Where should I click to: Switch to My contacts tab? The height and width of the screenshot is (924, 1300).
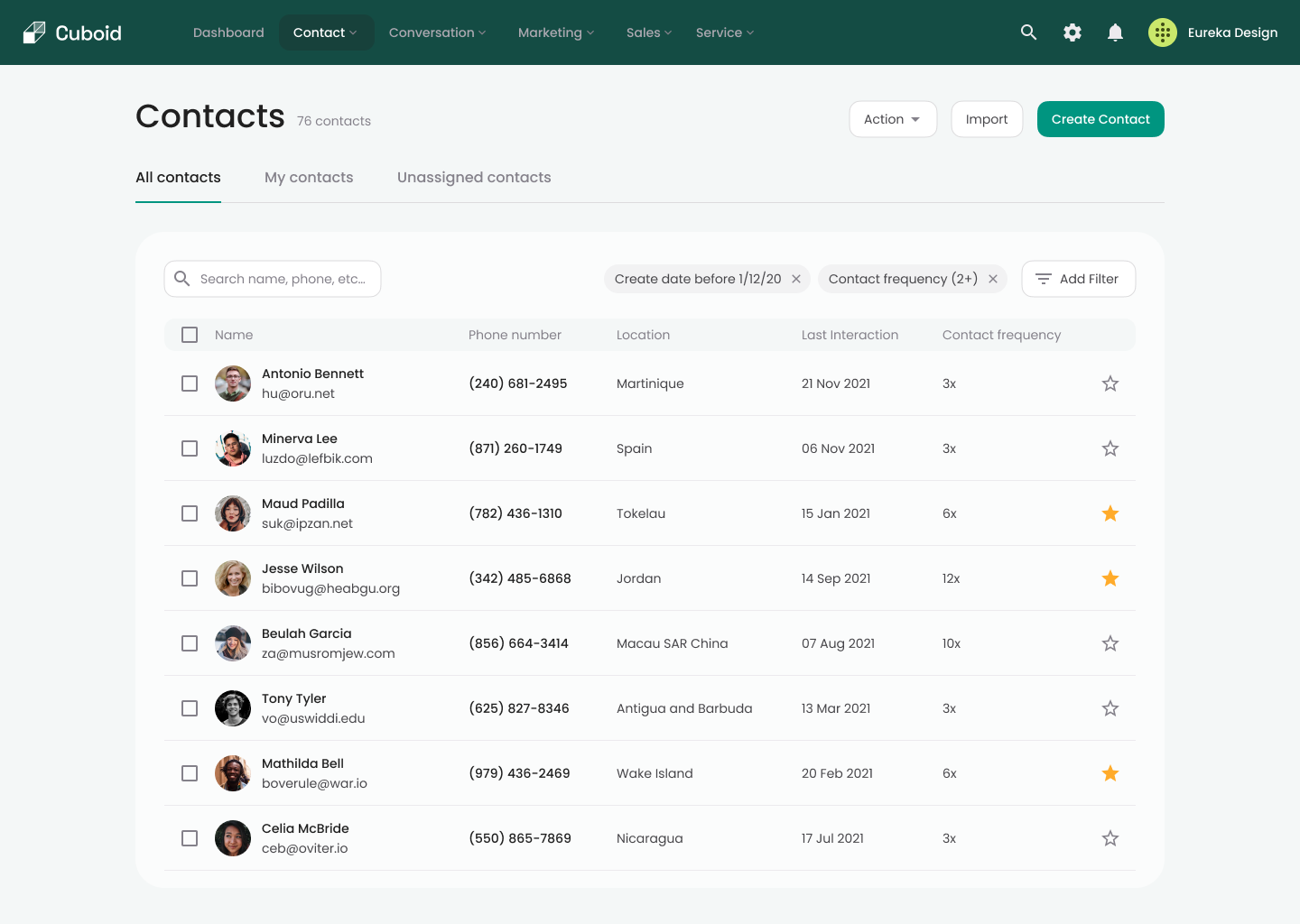pos(309,178)
